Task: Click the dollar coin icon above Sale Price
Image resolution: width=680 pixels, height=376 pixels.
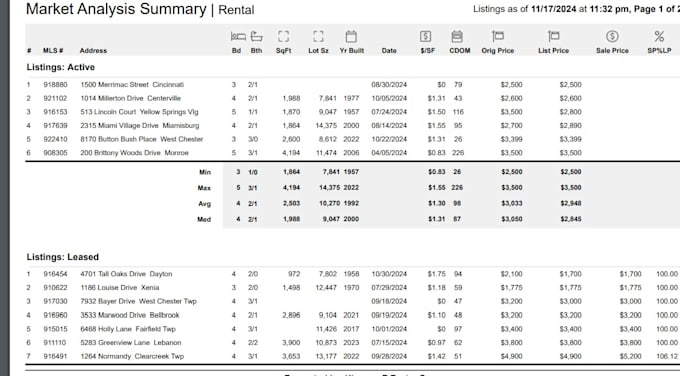Action: click(612, 36)
